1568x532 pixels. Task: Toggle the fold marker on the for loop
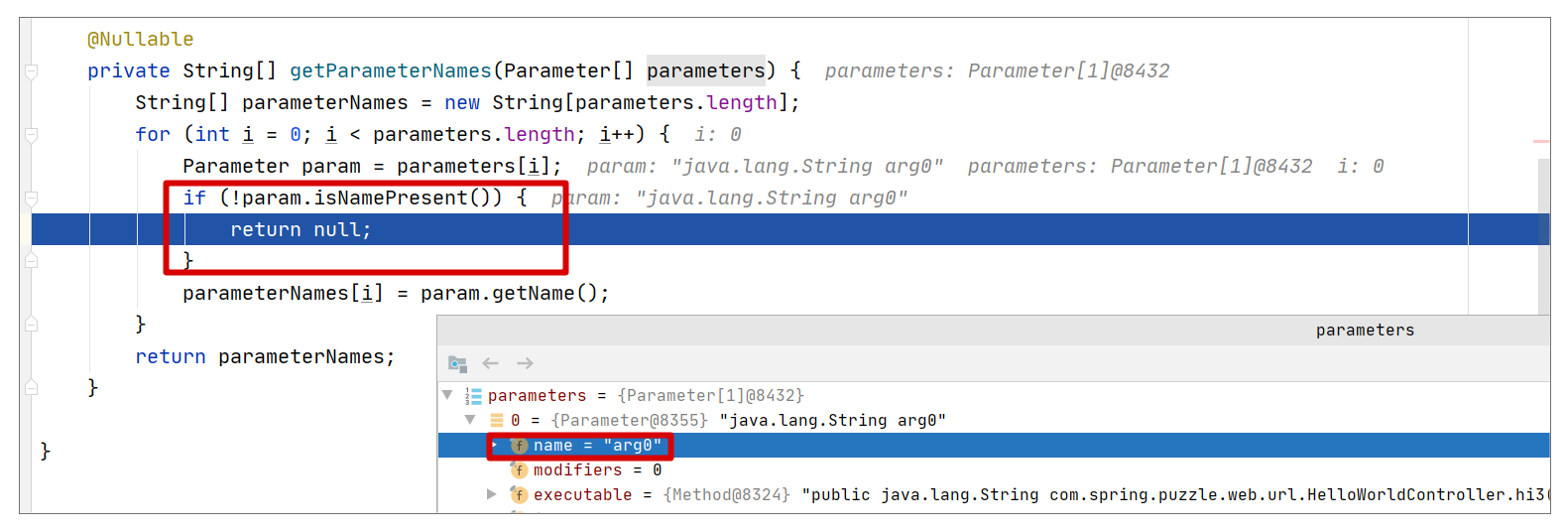(32, 135)
